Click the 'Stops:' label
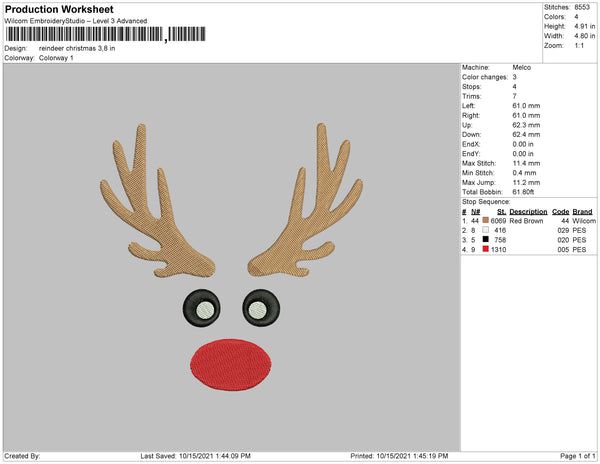The image size is (600, 464). click(471, 86)
